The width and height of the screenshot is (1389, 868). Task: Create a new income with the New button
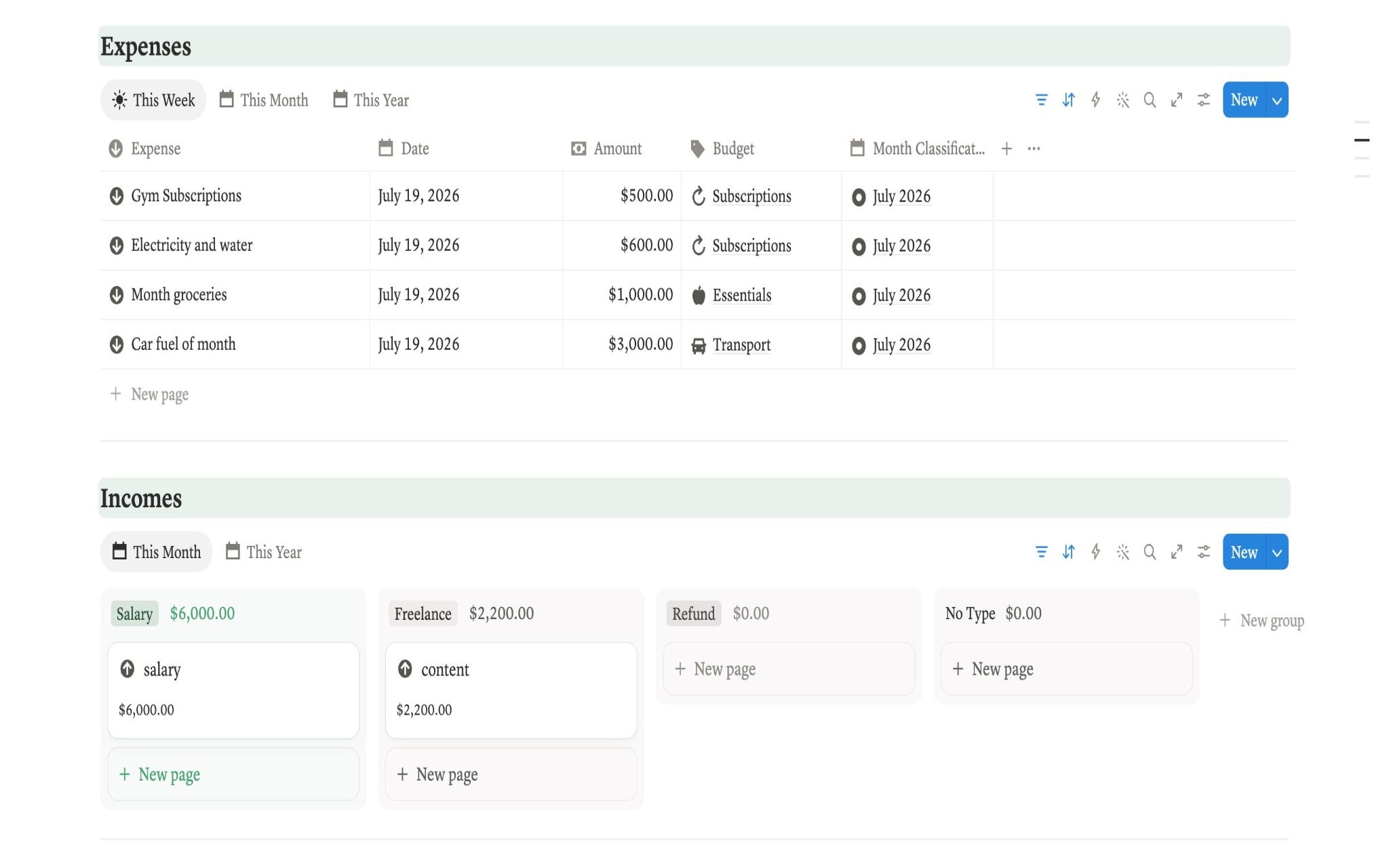coord(1244,552)
